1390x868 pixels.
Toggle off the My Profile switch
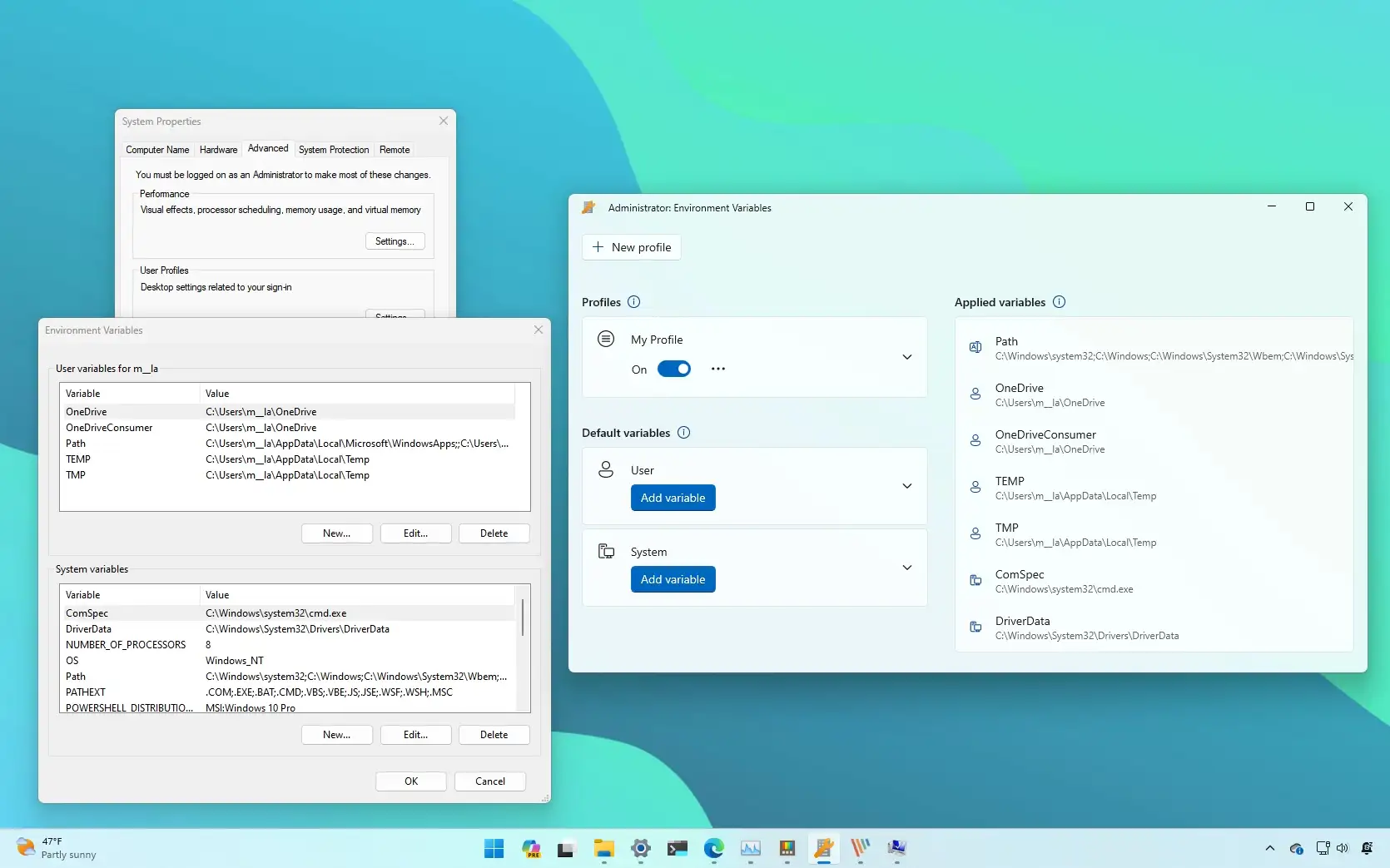pos(673,369)
